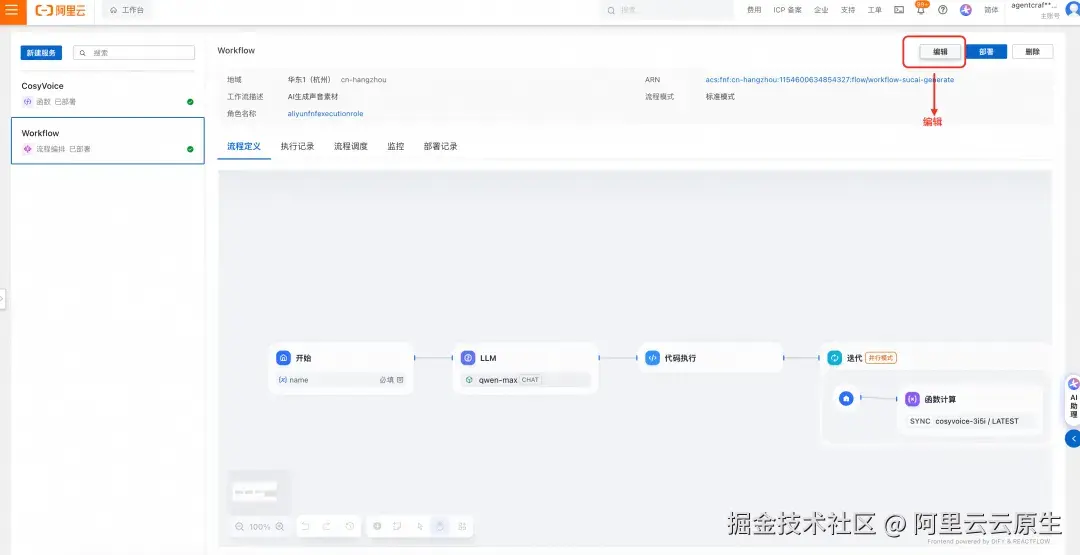Open the ICP 备案 menu item
Viewport: 1080px width, 555px height.
pyautogui.click(x=787, y=10)
